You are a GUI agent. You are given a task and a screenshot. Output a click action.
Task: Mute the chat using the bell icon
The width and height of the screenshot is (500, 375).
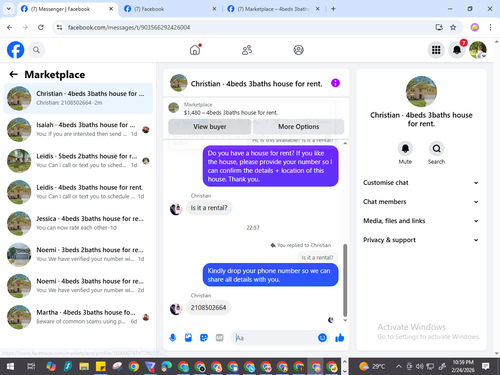pyautogui.click(x=405, y=149)
